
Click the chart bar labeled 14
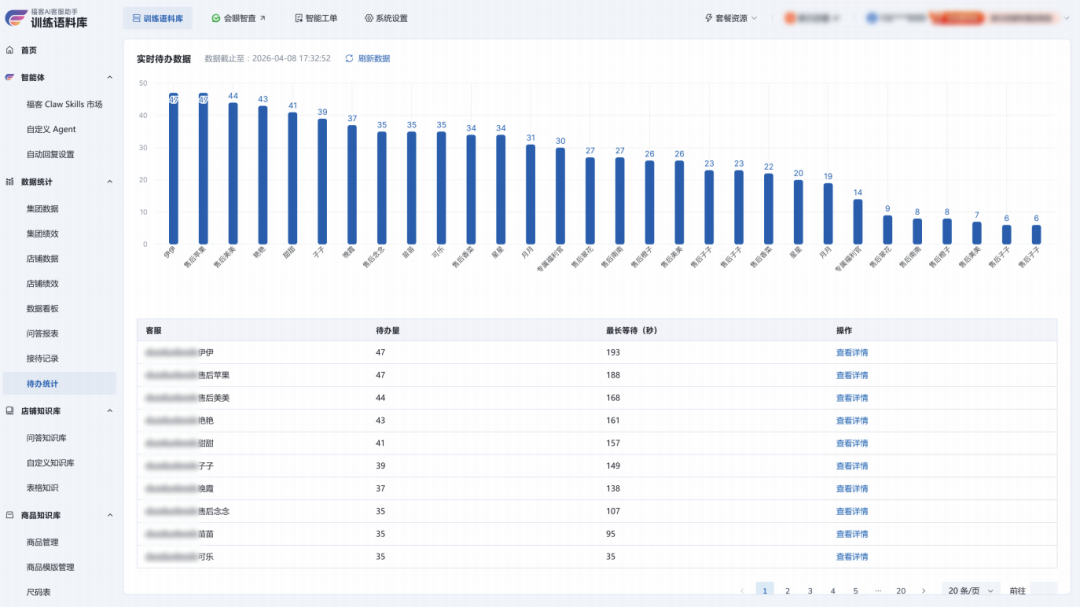pyautogui.click(x=858, y=222)
